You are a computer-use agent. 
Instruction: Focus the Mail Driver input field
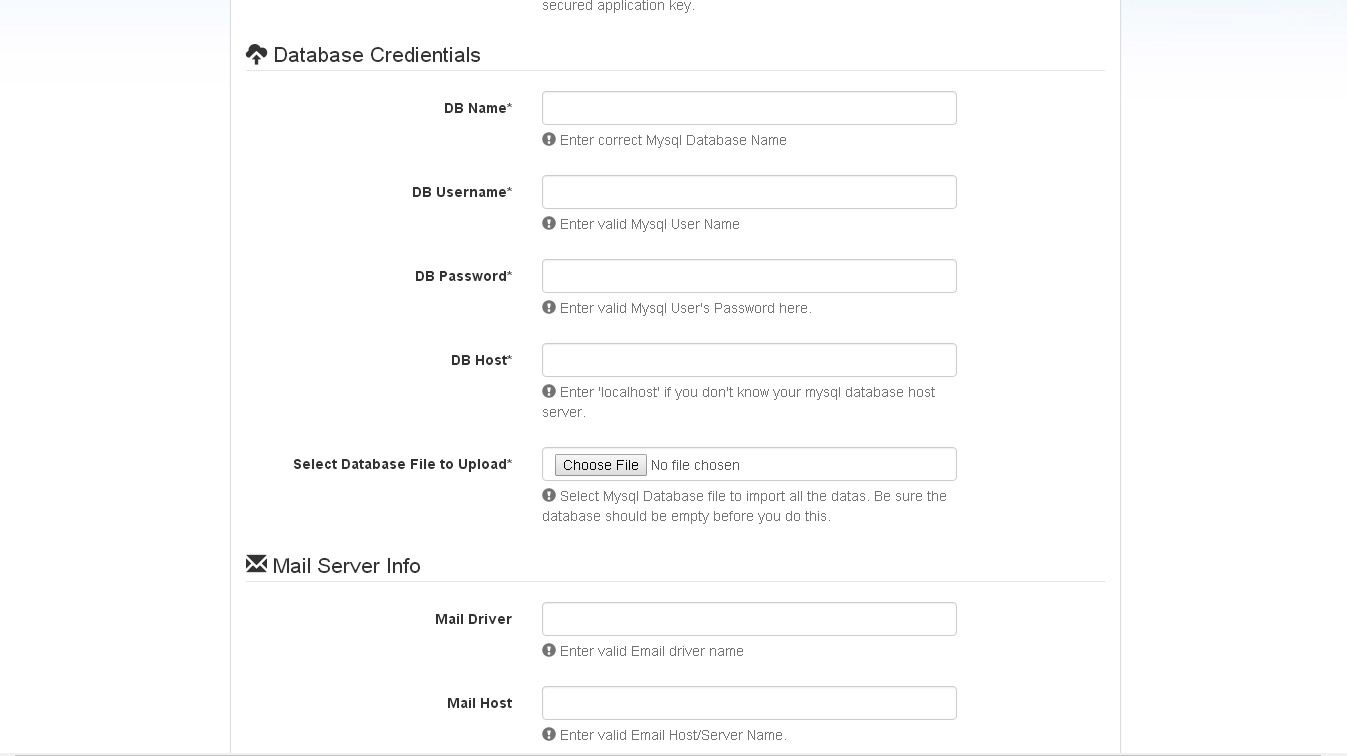coord(749,619)
